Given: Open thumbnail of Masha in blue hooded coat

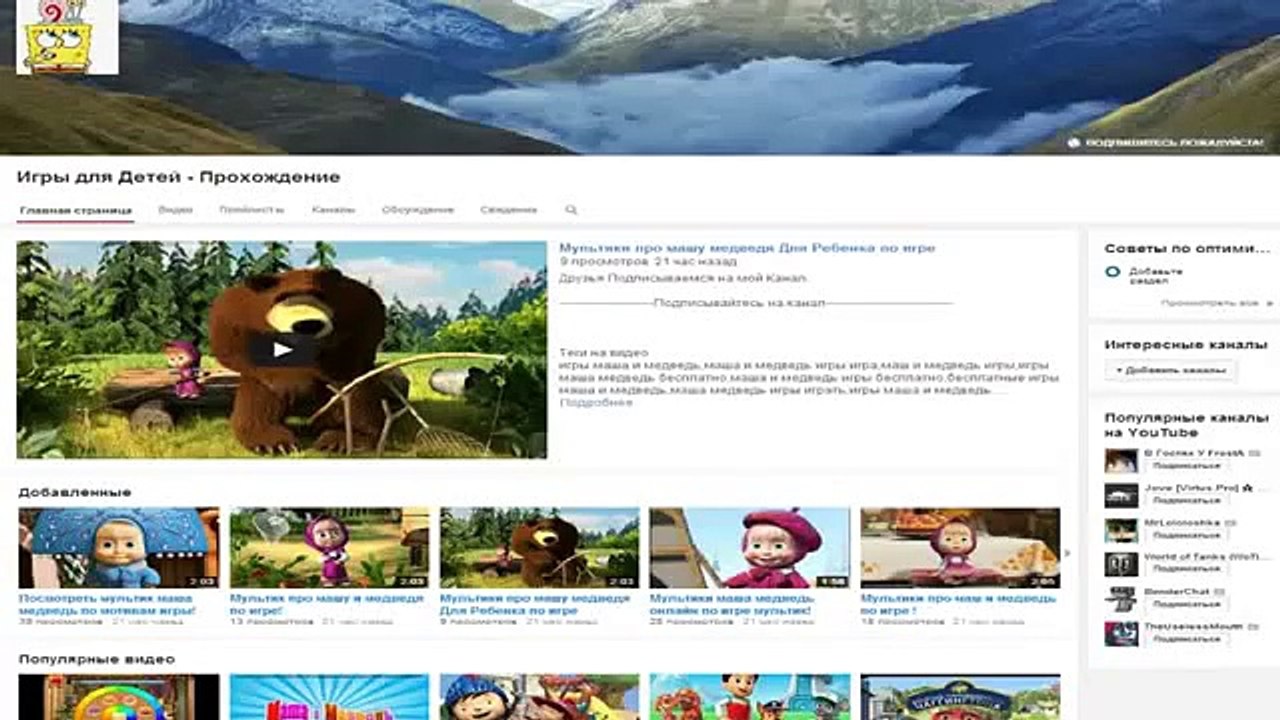Looking at the screenshot, I should [119, 547].
